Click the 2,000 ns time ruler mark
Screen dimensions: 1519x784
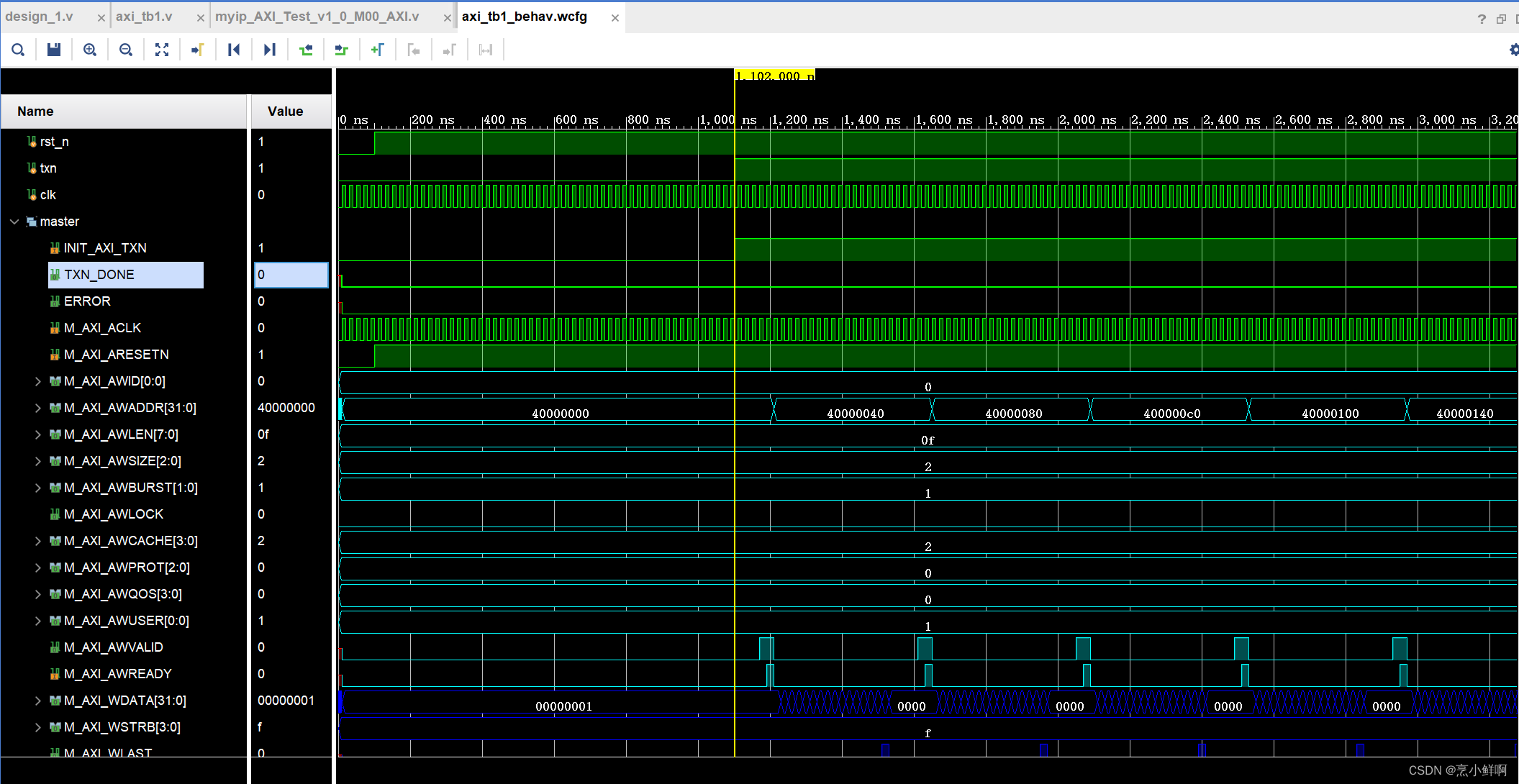pyautogui.click(x=1087, y=119)
